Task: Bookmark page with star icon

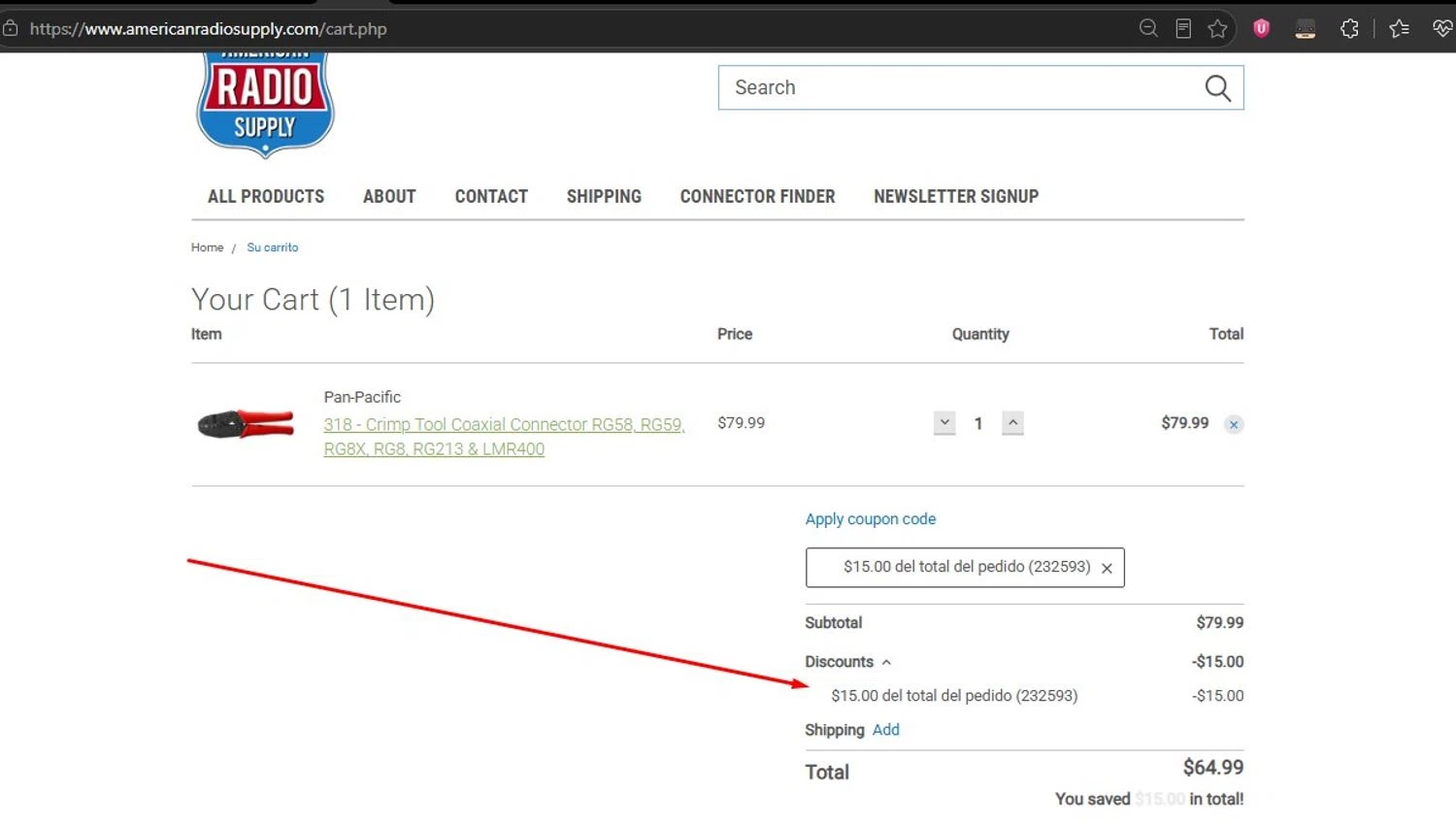Action: pyautogui.click(x=1217, y=28)
